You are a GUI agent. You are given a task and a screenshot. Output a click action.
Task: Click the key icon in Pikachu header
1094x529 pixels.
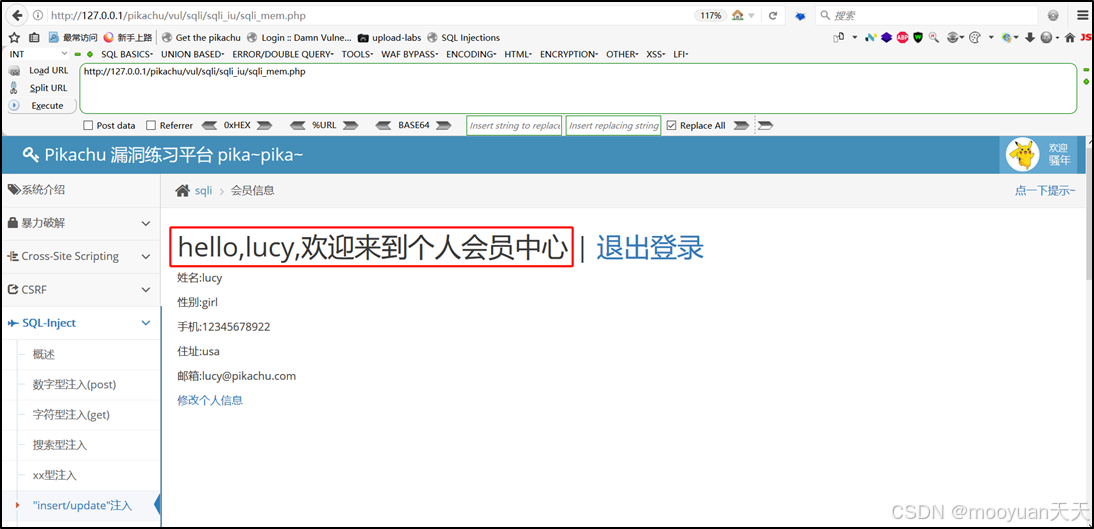click(x=30, y=155)
